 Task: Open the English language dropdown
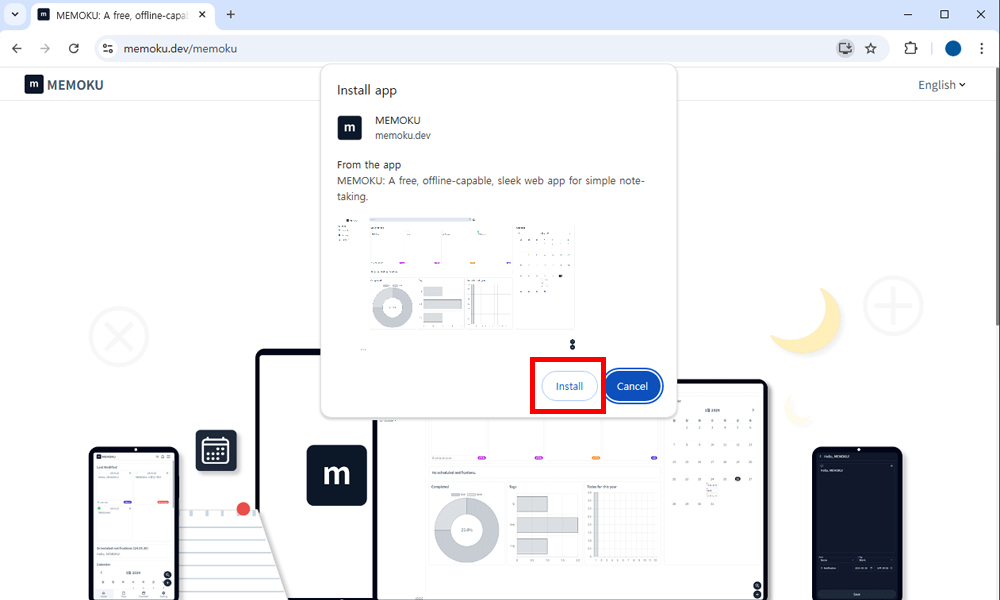941,85
